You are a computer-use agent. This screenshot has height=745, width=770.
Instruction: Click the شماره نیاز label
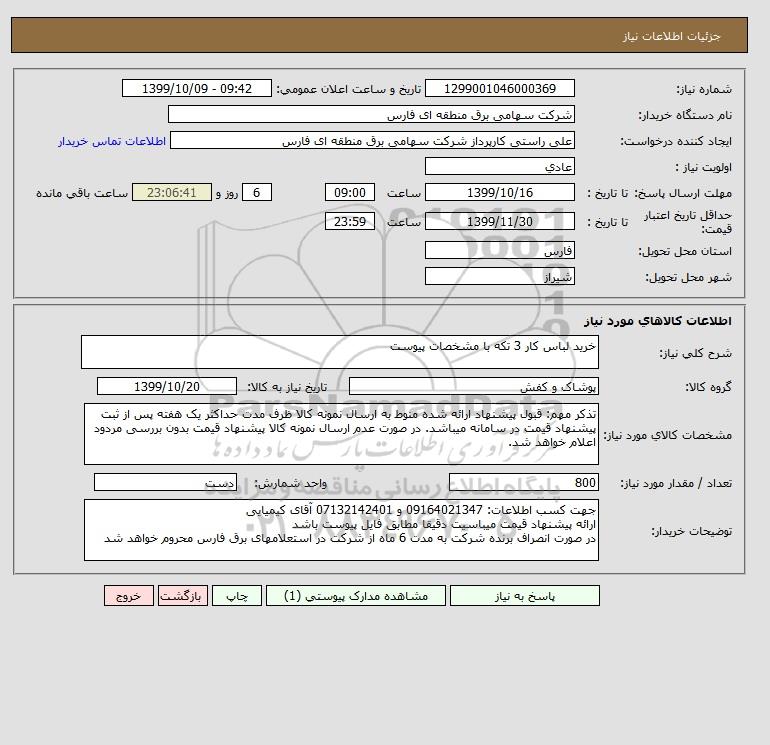tap(704, 89)
